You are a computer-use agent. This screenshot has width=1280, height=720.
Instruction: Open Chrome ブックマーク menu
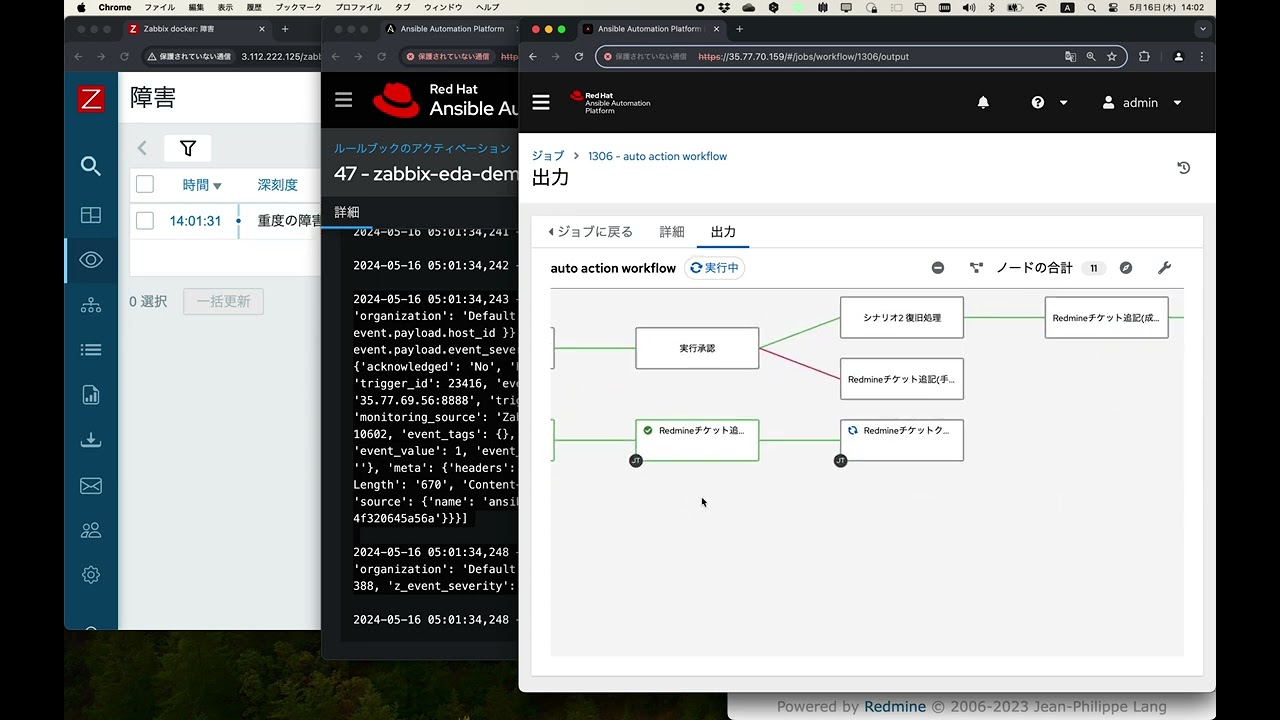[299, 7]
